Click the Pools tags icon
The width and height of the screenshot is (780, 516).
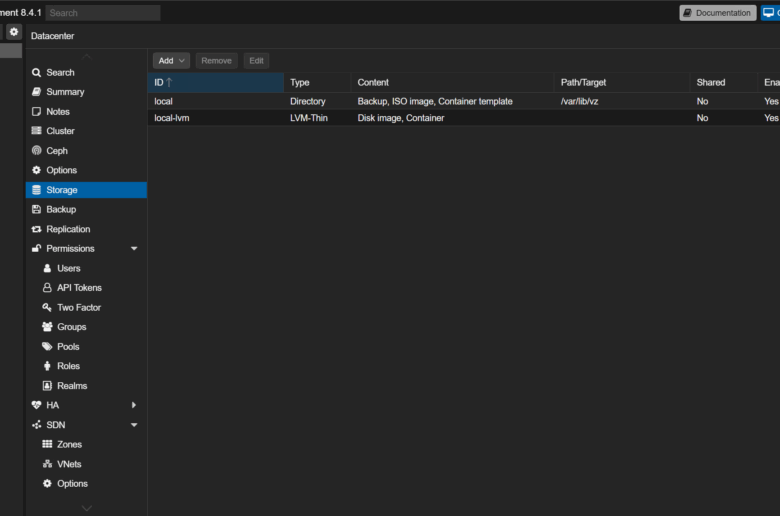click(x=47, y=346)
